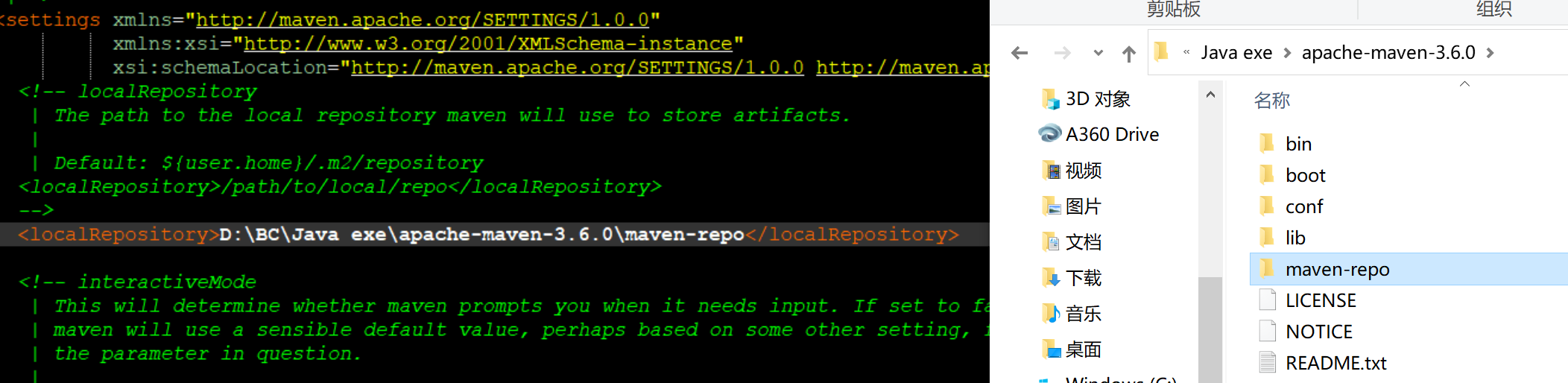Click the A360 Drive cloud icon
The height and width of the screenshot is (383, 1568).
(x=1050, y=133)
